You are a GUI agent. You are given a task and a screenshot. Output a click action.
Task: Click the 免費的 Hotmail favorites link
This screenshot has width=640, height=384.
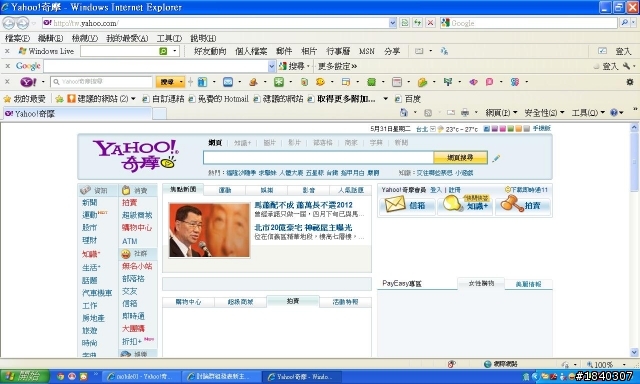click(x=218, y=99)
